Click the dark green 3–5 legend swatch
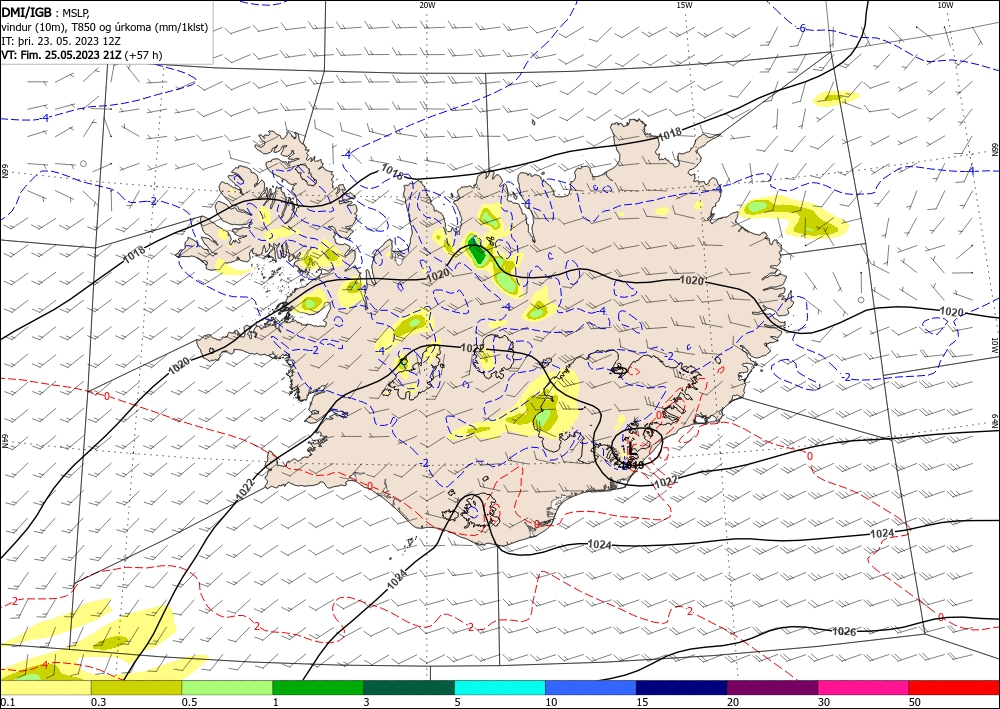 click(x=409, y=687)
